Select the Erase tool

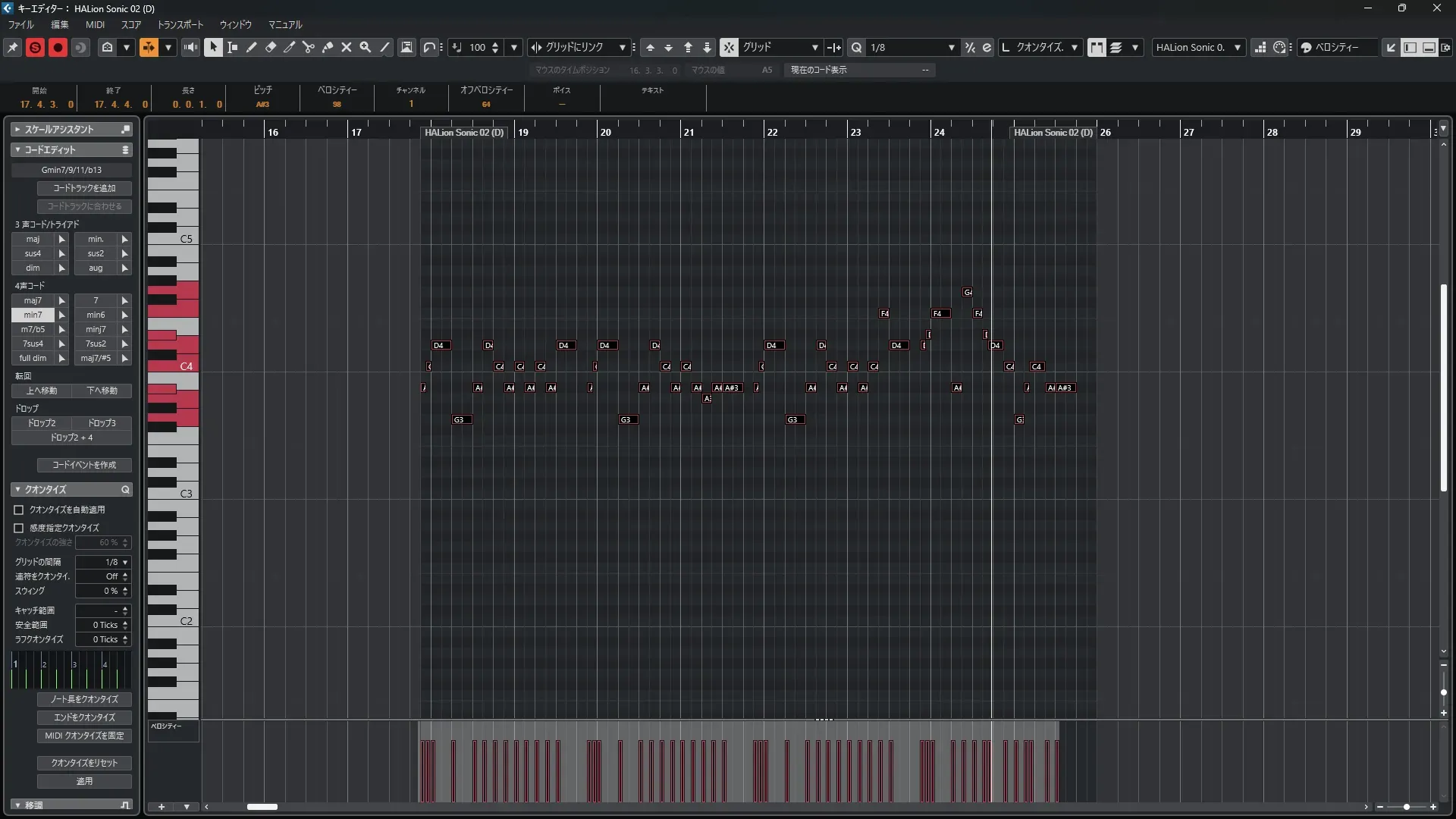click(x=271, y=47)
